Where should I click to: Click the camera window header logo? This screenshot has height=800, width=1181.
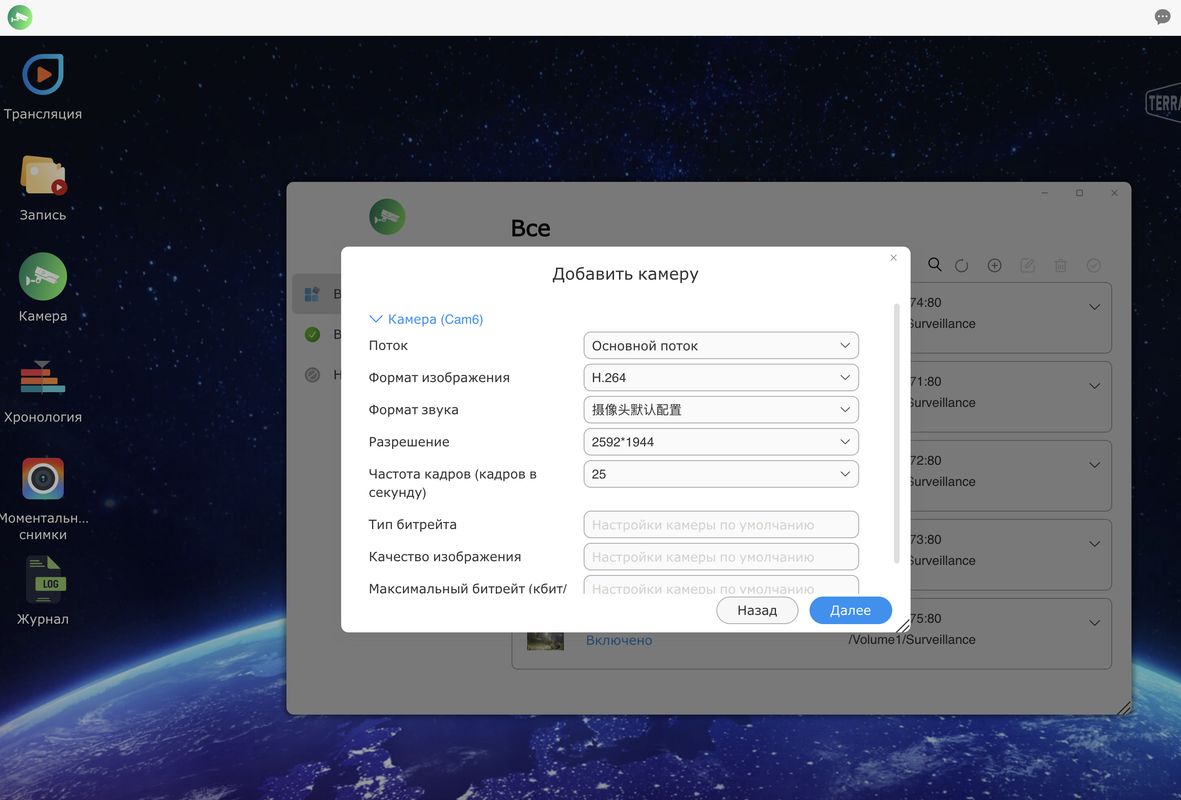[387, 217]
